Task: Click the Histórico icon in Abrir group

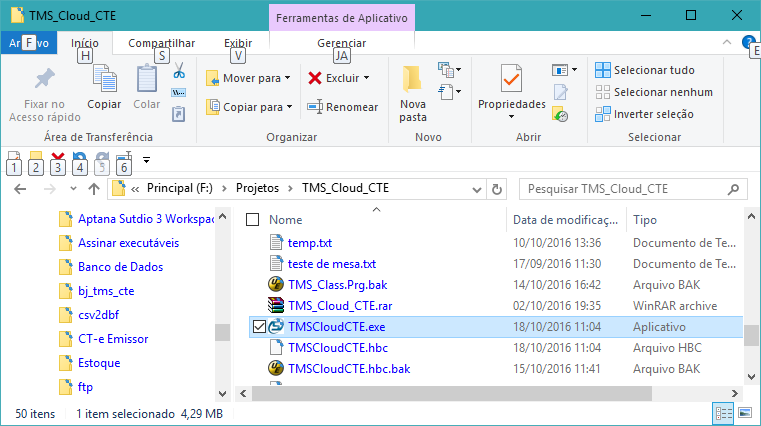Action: [561, 115]
